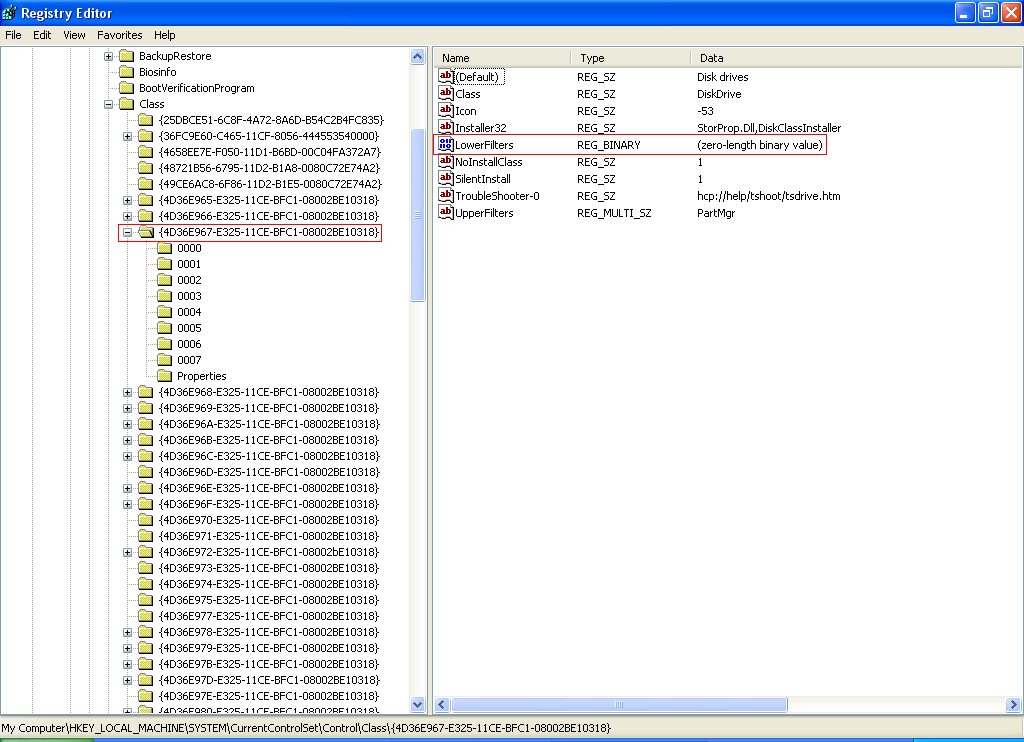Viewport: 1024px width, 742px height.
Task: Click the Registry Editor title bar icon
Action: click(x=9, y=12)
